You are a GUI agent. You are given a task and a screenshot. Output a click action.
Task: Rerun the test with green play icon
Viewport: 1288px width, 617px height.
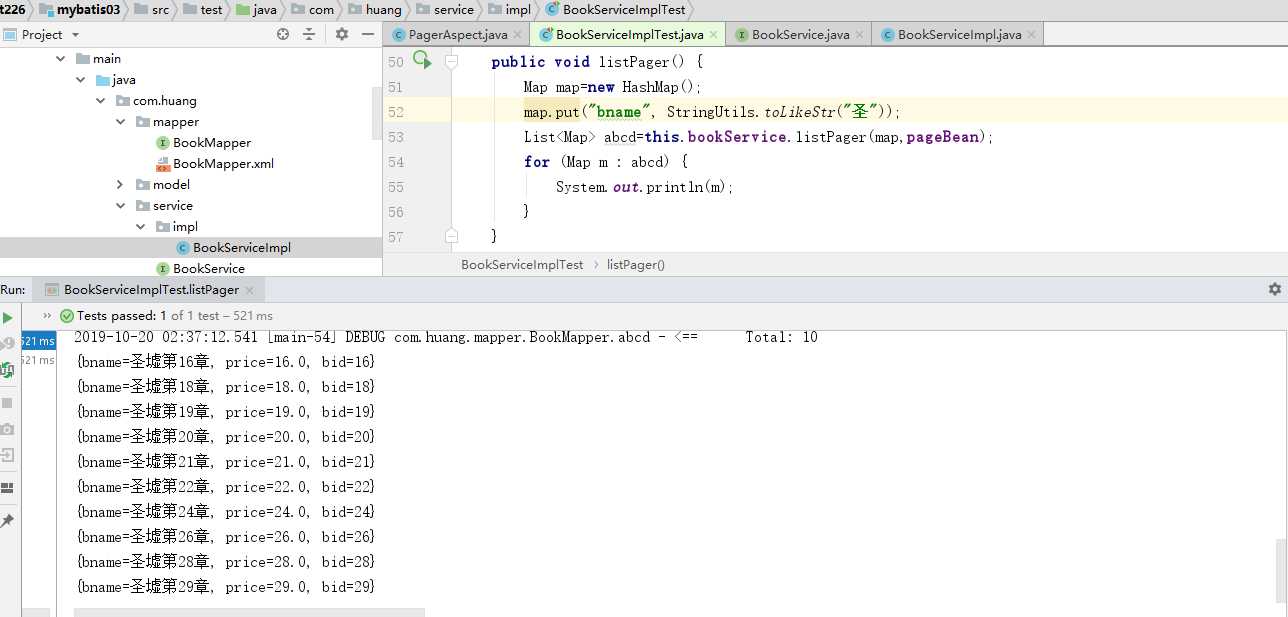pos(7,317)
